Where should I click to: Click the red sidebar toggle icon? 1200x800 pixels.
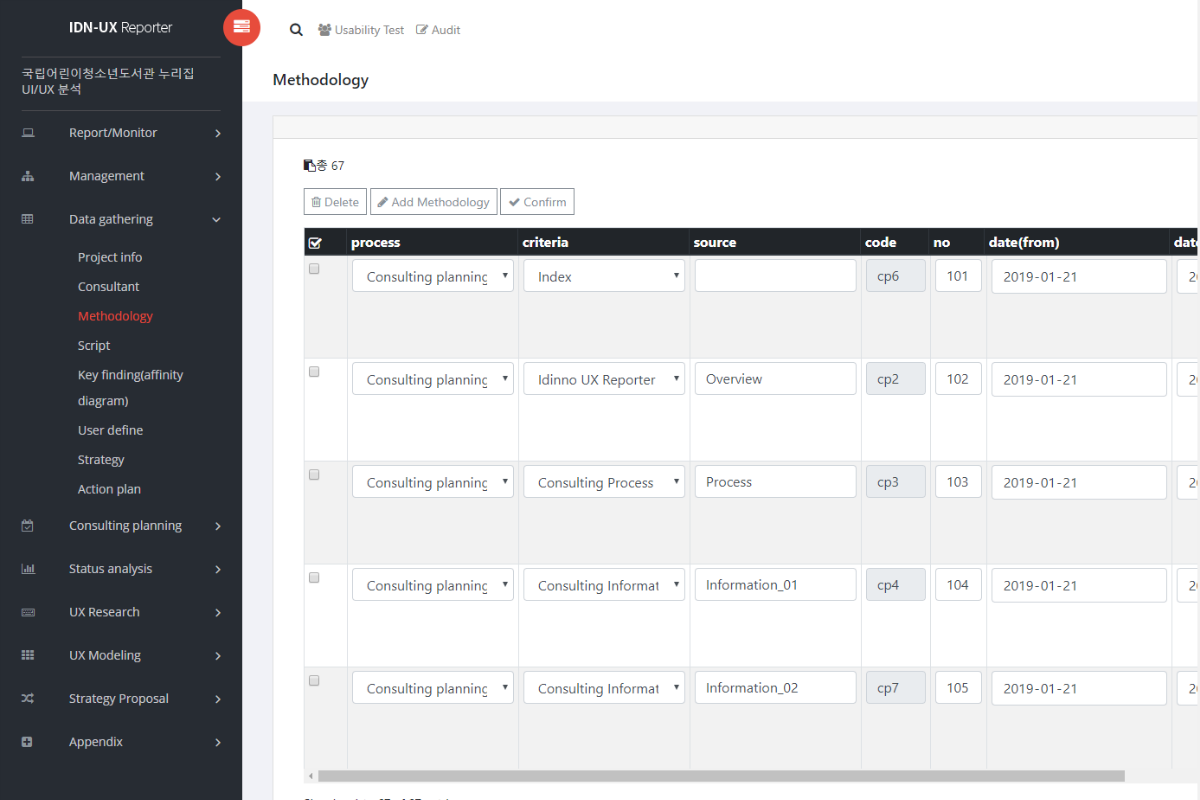coord(241,27)
